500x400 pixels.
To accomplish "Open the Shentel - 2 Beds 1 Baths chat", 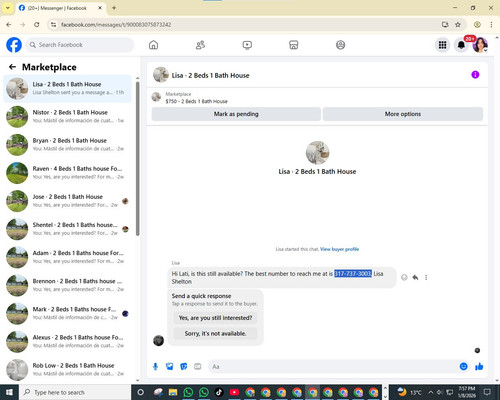I will [x=67, y=229].
